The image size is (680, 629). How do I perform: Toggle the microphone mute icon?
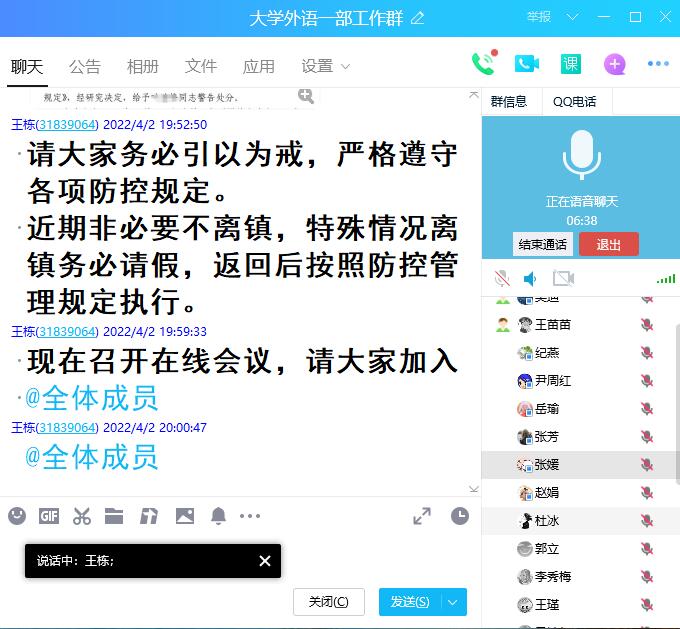[x=502, y=278]
